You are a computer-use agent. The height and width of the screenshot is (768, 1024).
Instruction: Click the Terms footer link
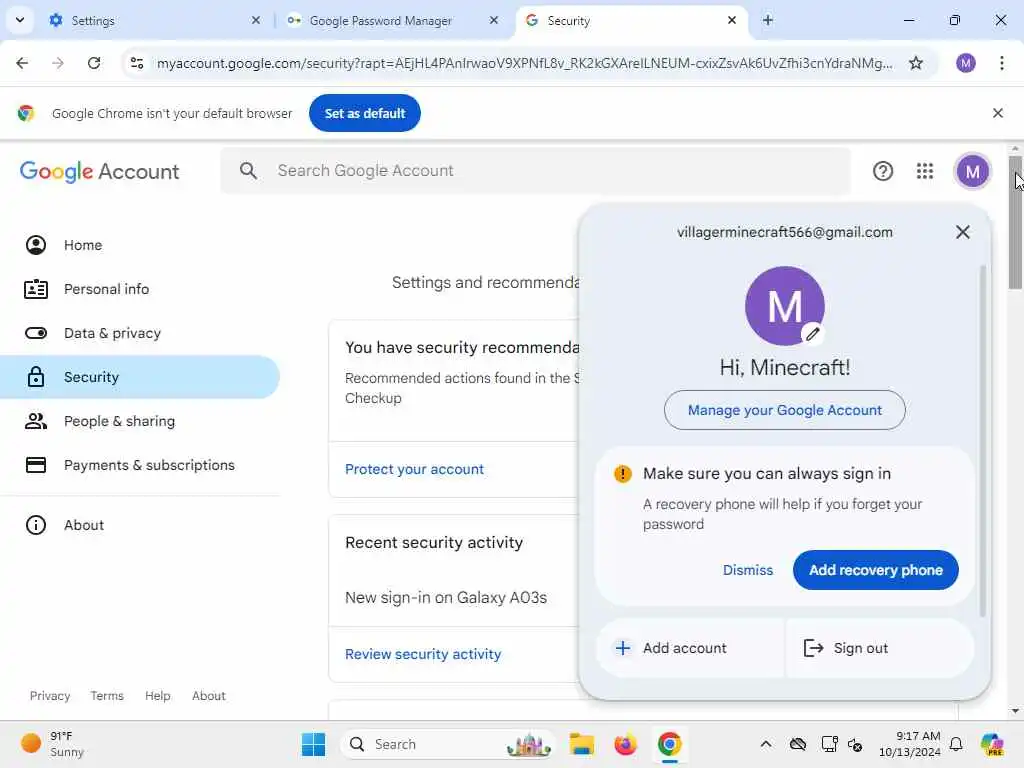pyautogui.click(x=107, y=696)
